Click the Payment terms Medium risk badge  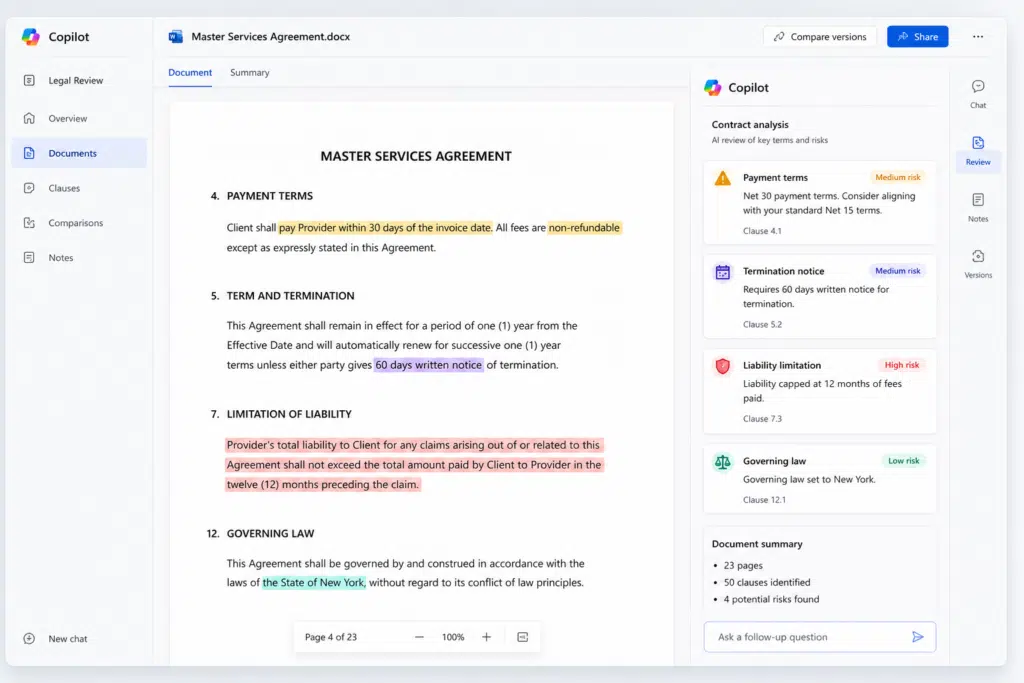(898, 177)
